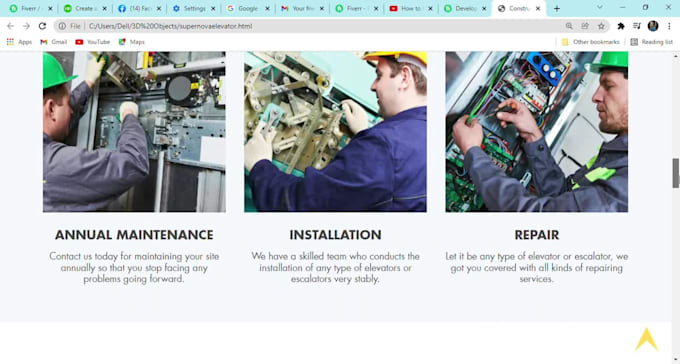Click the INSTALLATION heading

(x=335, y=235)
